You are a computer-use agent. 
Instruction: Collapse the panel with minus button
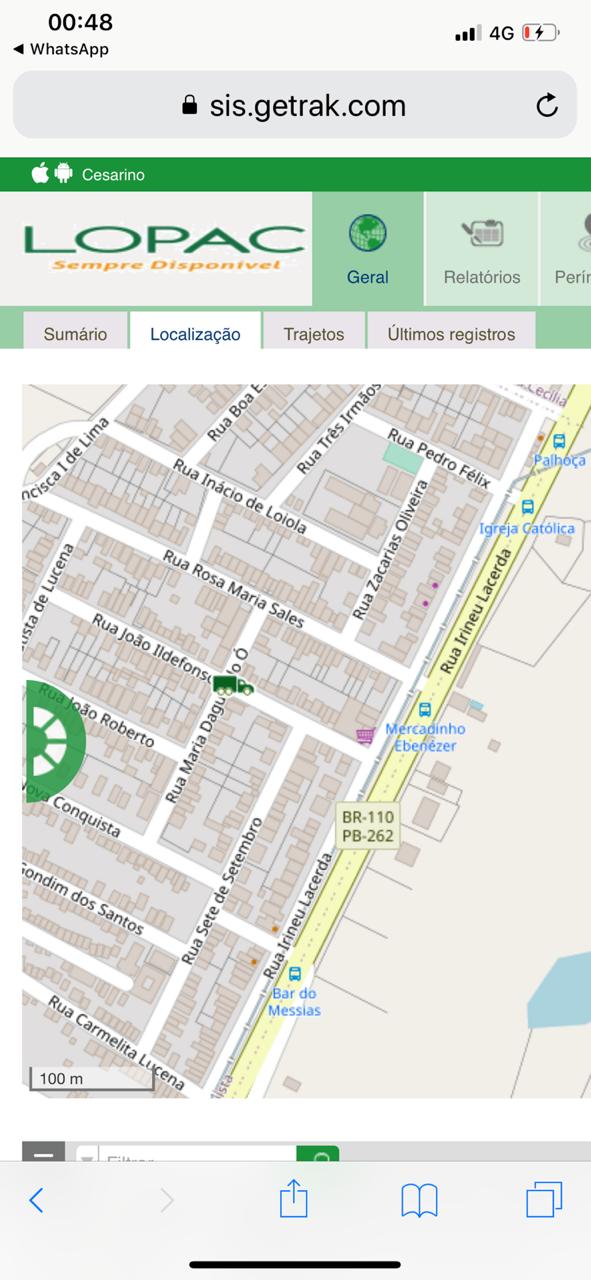click(43, 1154)
